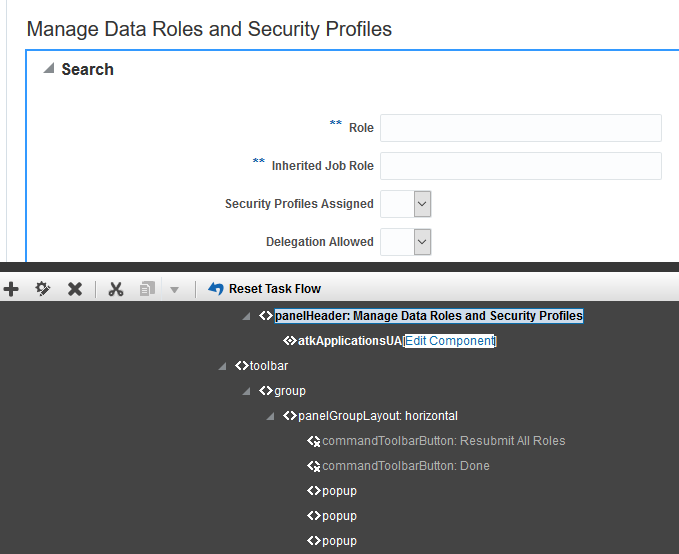The height and width of the screenshot is (554, 679).
Task: Click into the Role input field
Action: 520,128
